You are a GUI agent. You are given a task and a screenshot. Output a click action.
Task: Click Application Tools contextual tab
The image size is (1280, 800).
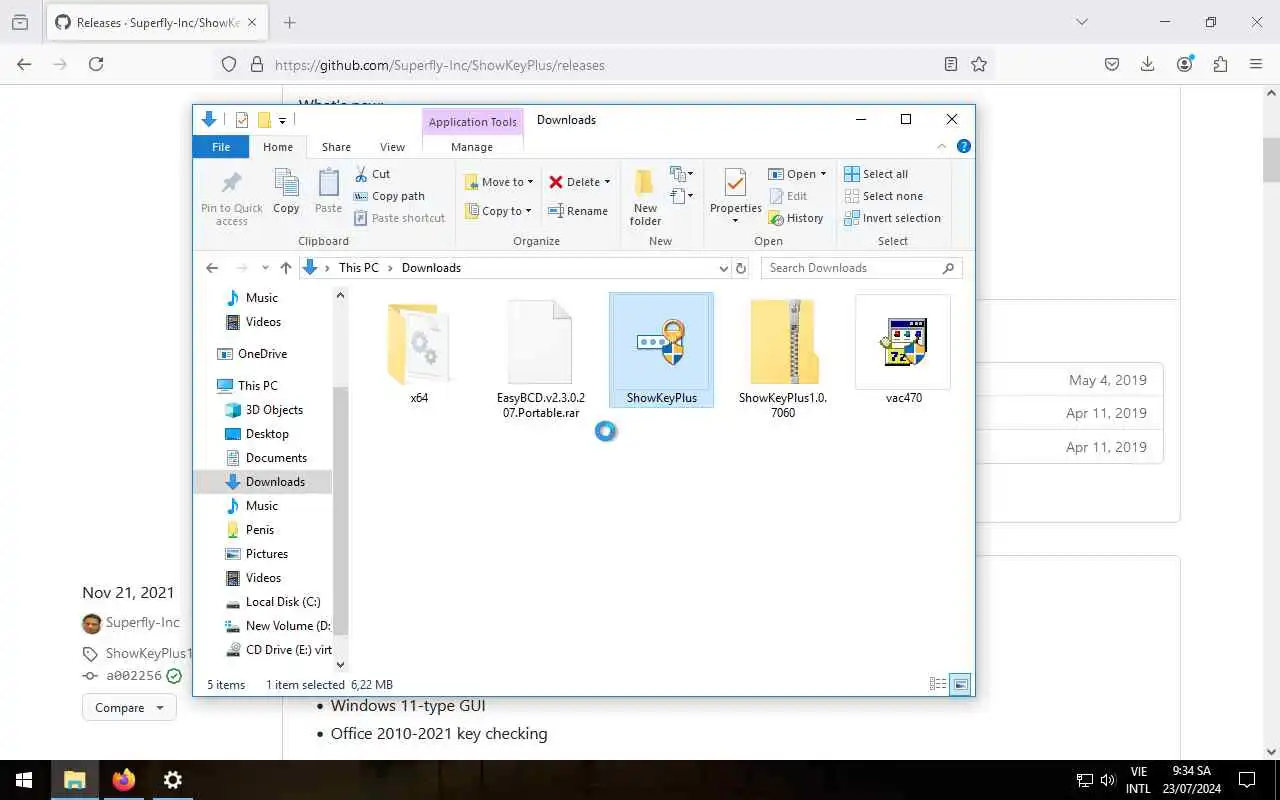[472, 122]
